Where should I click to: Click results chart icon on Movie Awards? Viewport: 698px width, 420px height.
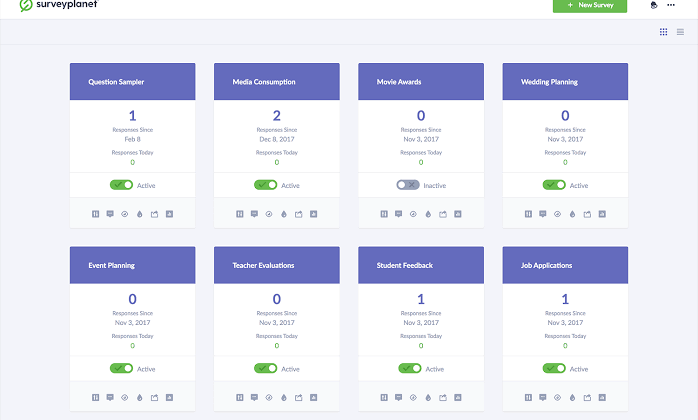[x=458, y=214]
